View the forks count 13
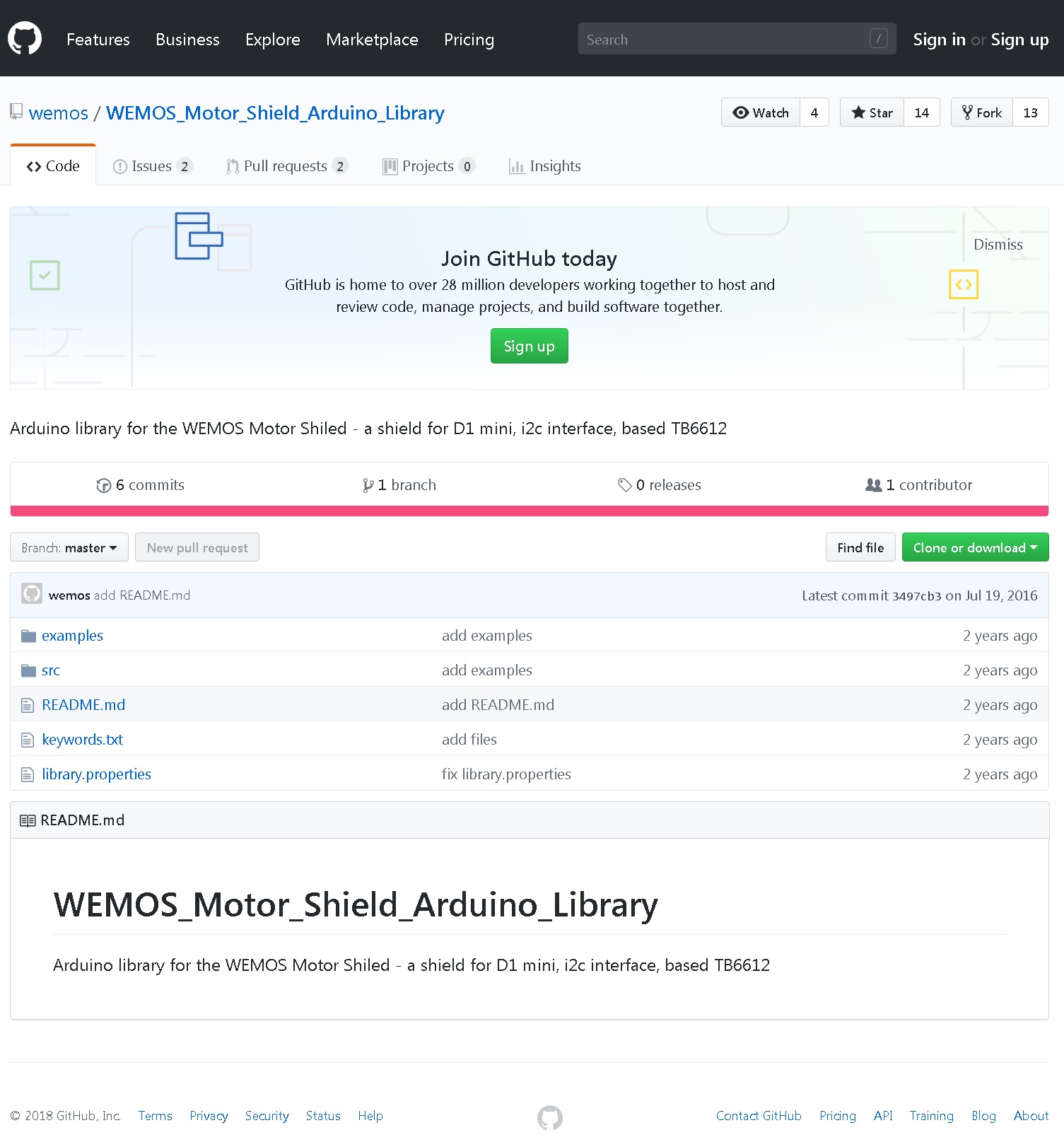 point(1031,112)
